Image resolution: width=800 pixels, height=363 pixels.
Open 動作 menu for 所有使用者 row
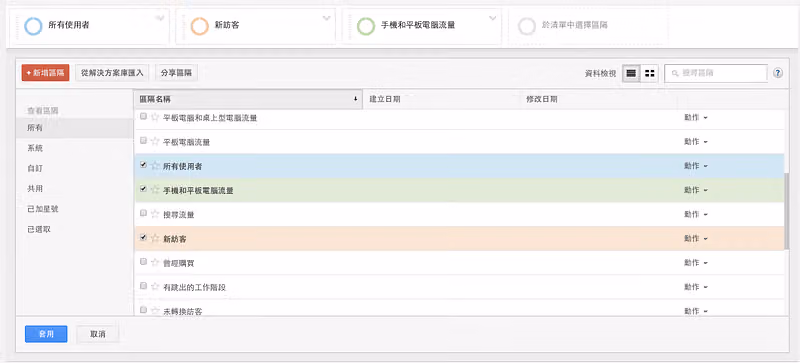pyautogui.click(x=696, y=166)
